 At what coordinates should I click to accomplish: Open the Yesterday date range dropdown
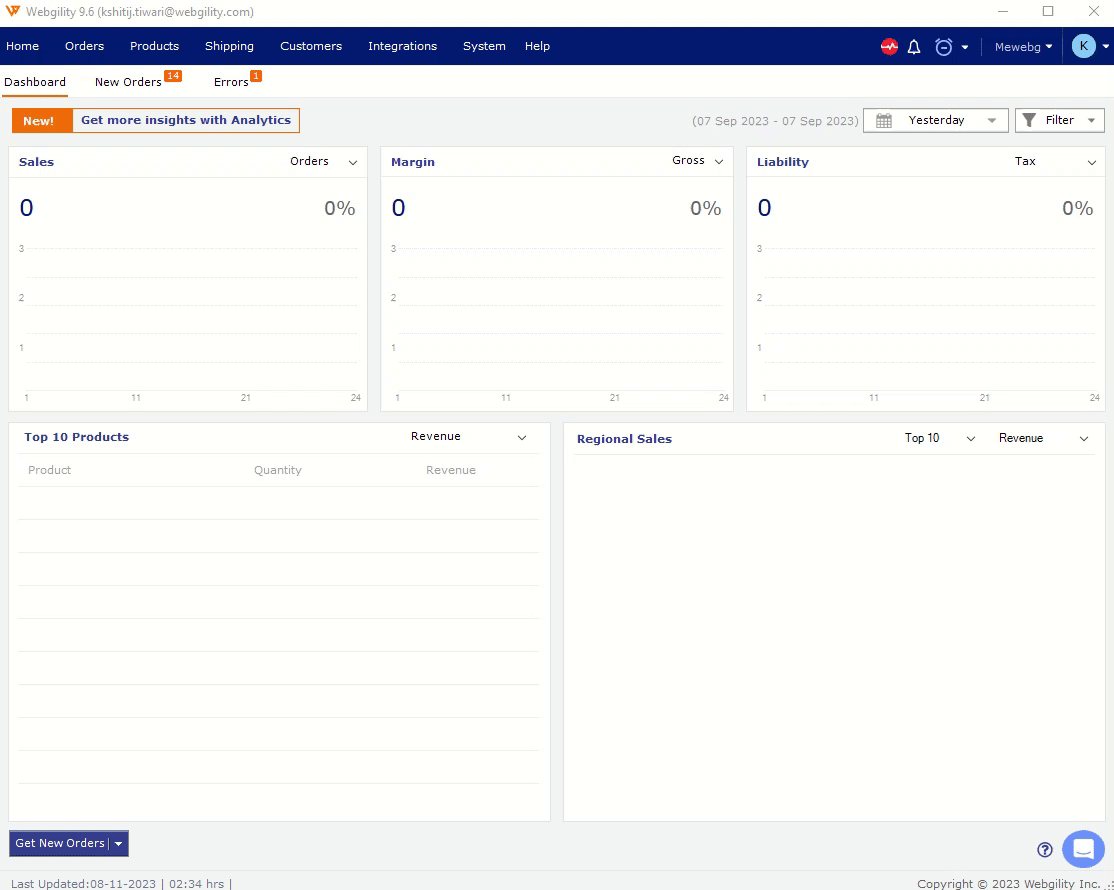coord(936,121)
